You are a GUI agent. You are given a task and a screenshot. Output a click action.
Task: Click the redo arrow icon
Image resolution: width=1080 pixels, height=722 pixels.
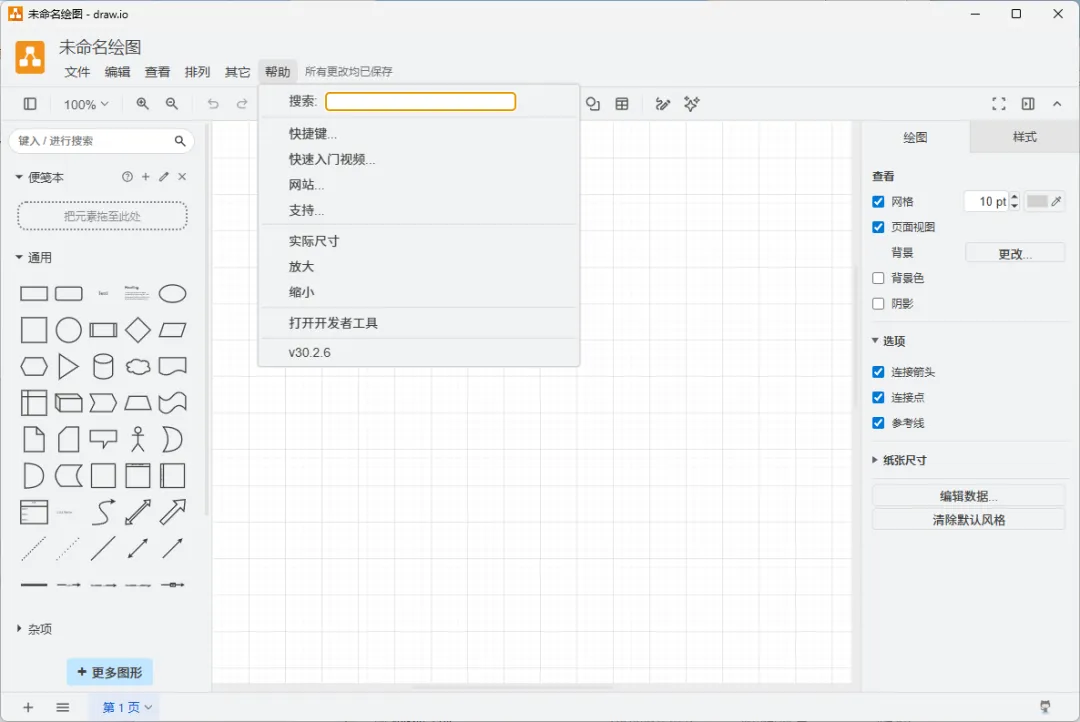point(242,104)
